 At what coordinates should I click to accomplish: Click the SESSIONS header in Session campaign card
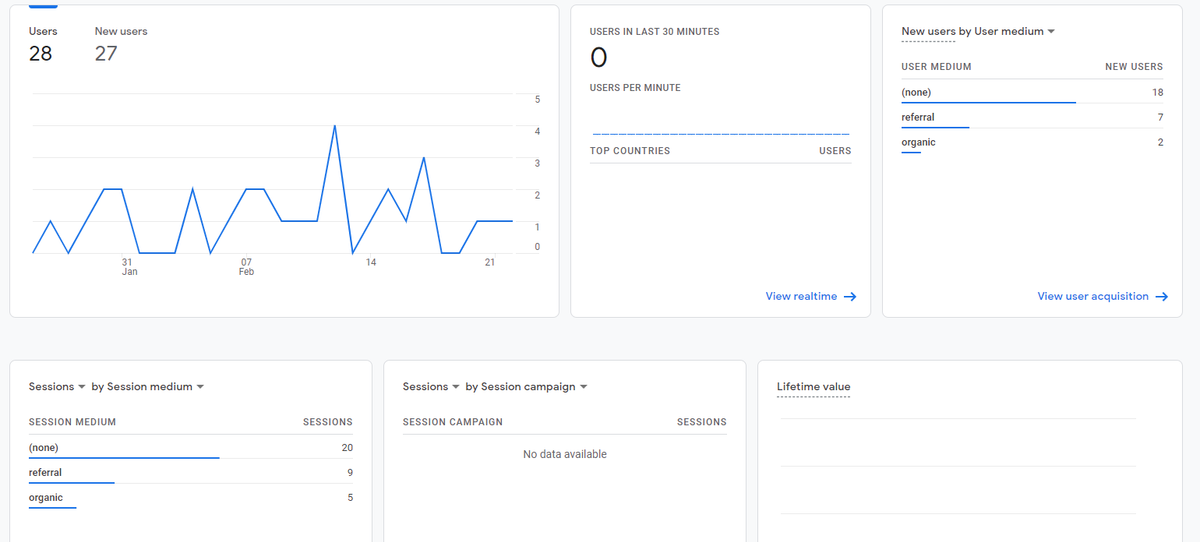[702, 422]
